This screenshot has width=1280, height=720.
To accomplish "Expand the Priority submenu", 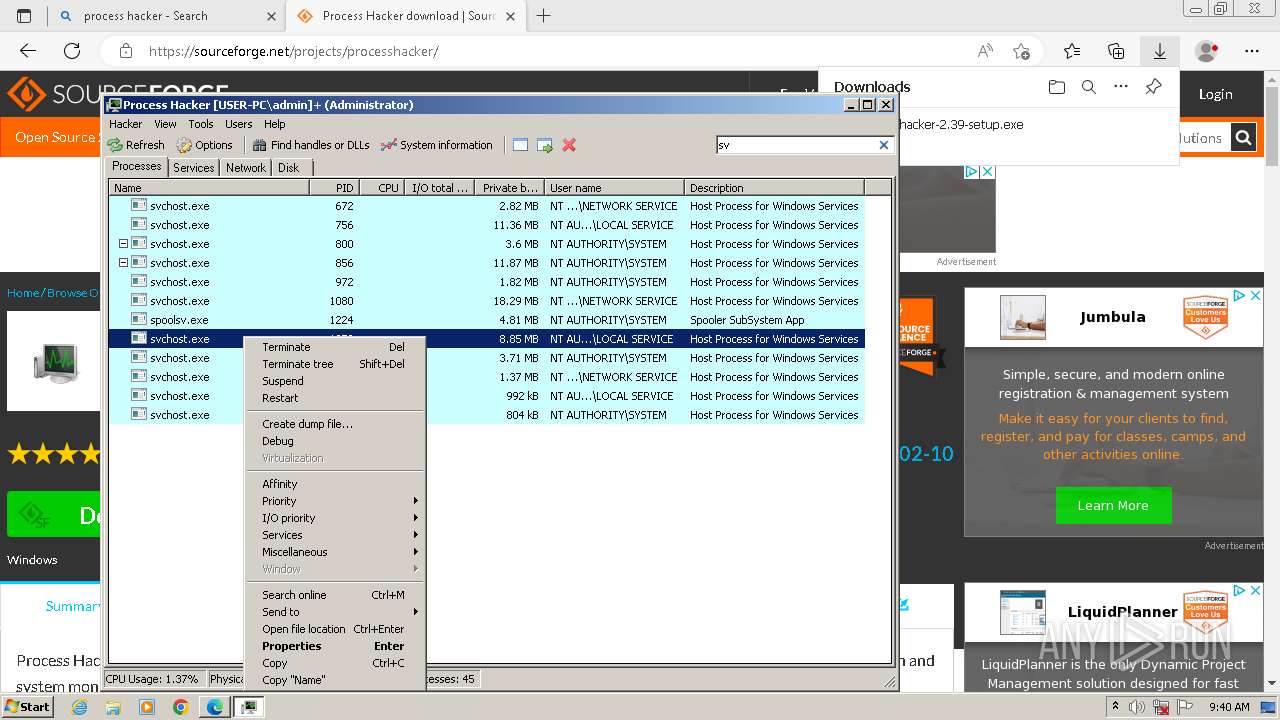I will click(335, 501).
